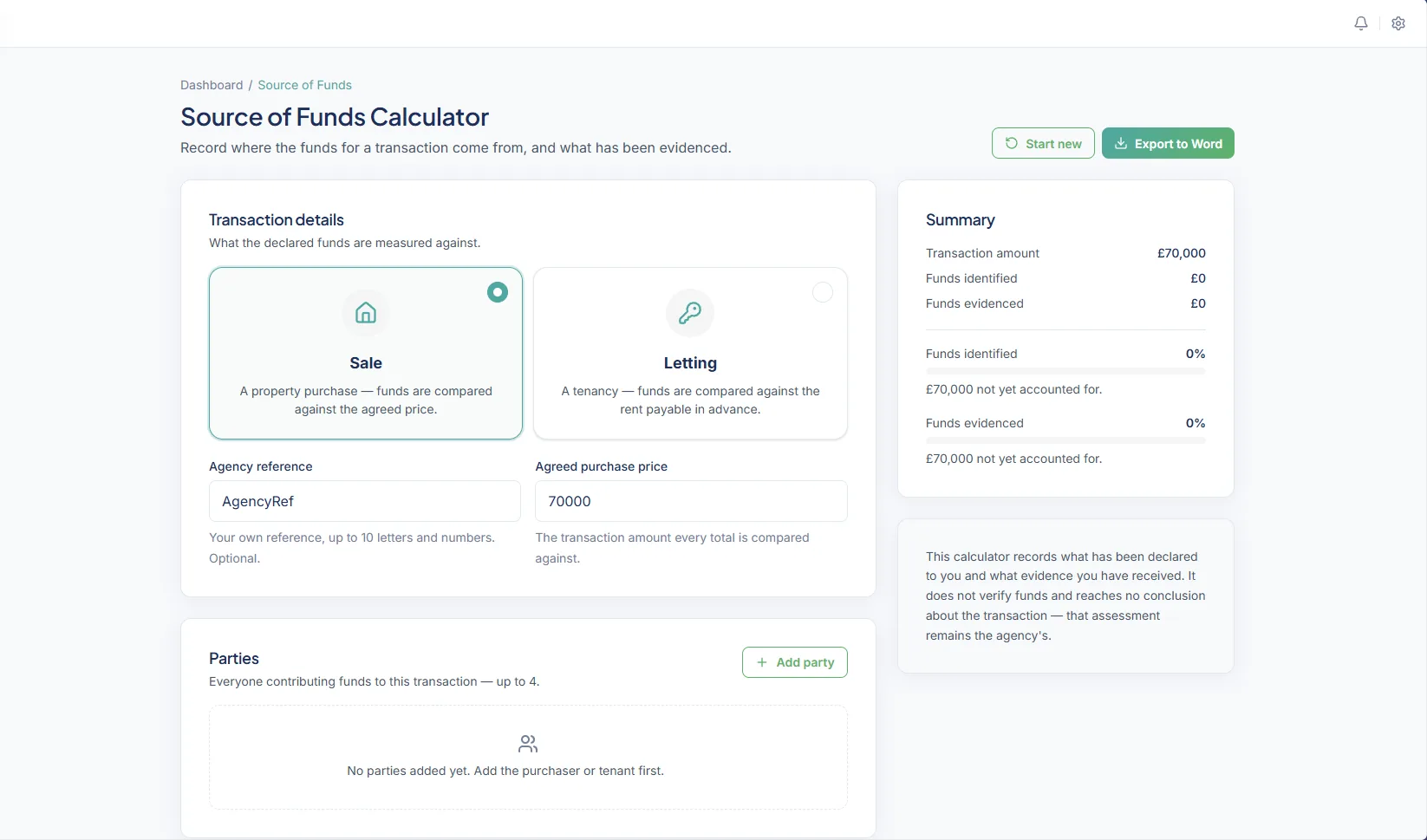
Task: Click the Transaction amount label in Summary
Action: click(982, 253)
